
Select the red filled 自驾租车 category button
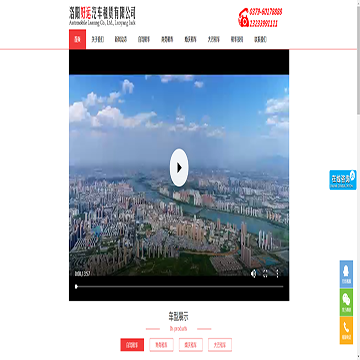132,345
